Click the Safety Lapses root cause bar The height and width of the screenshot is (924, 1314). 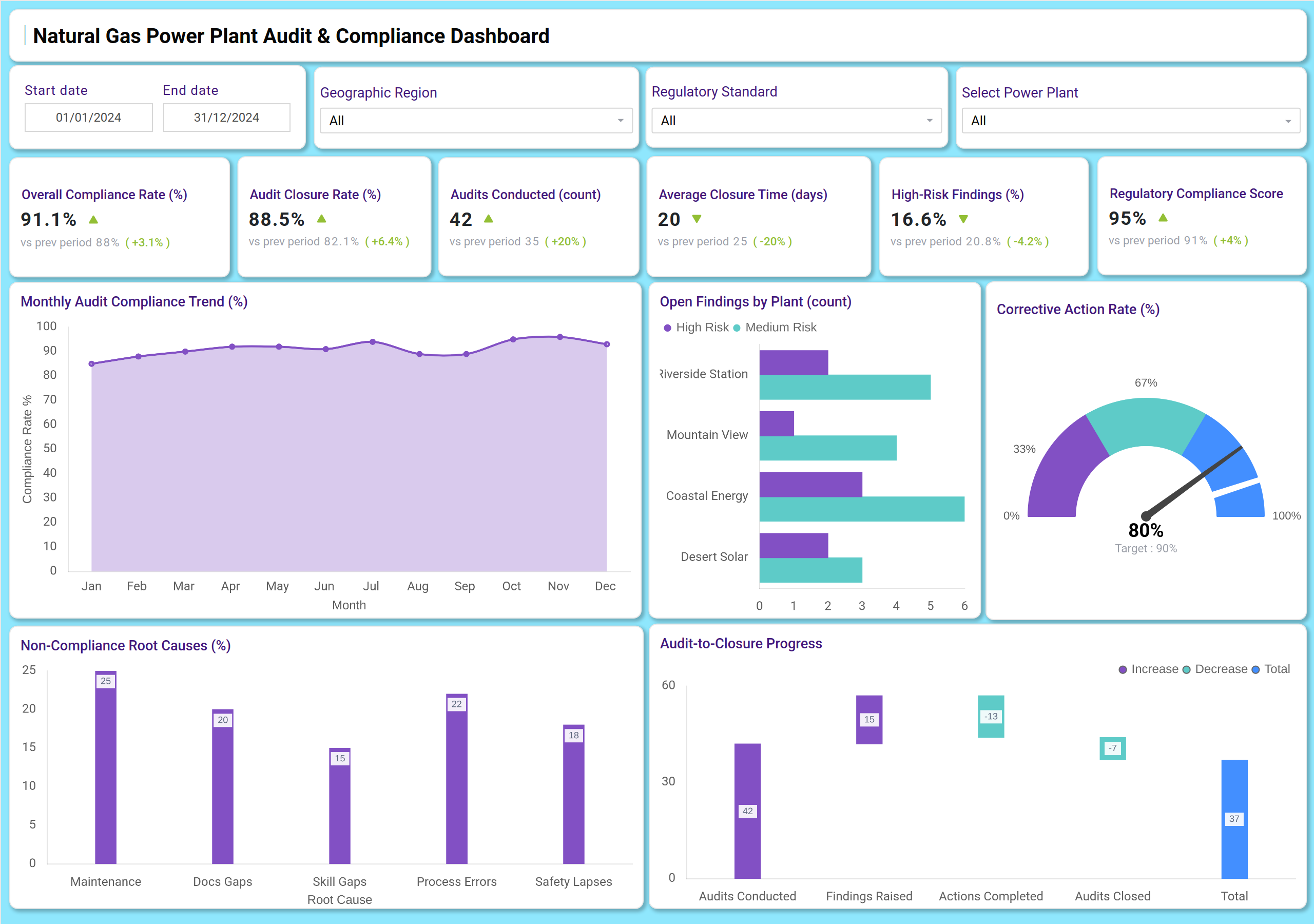tap(573, 795)
